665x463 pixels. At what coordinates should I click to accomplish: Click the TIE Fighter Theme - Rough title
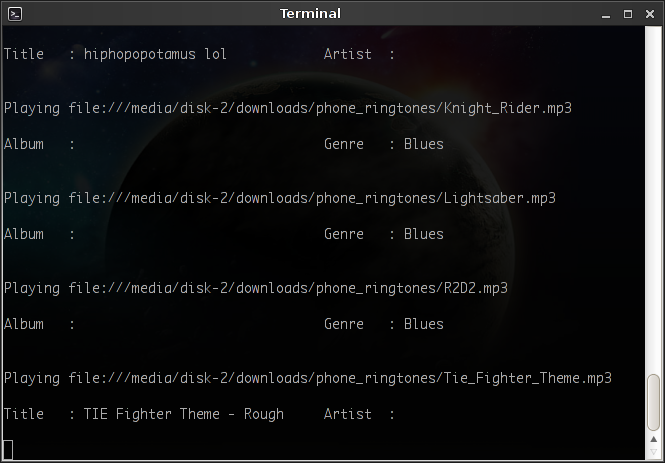click(184, 414)
